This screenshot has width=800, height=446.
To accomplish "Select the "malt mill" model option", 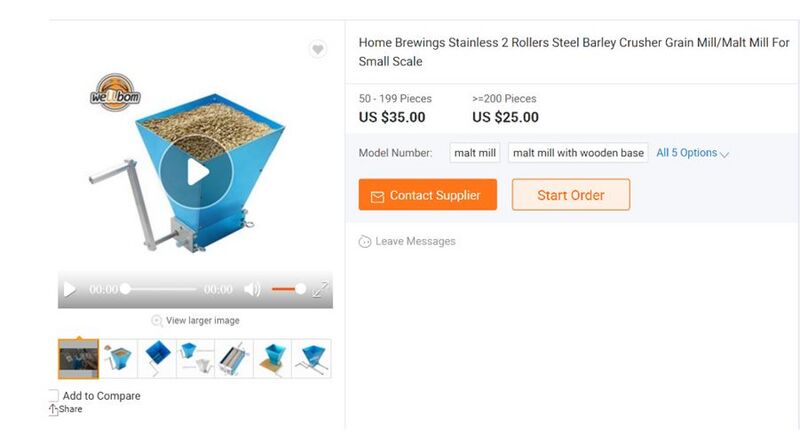I will point(475,153).
